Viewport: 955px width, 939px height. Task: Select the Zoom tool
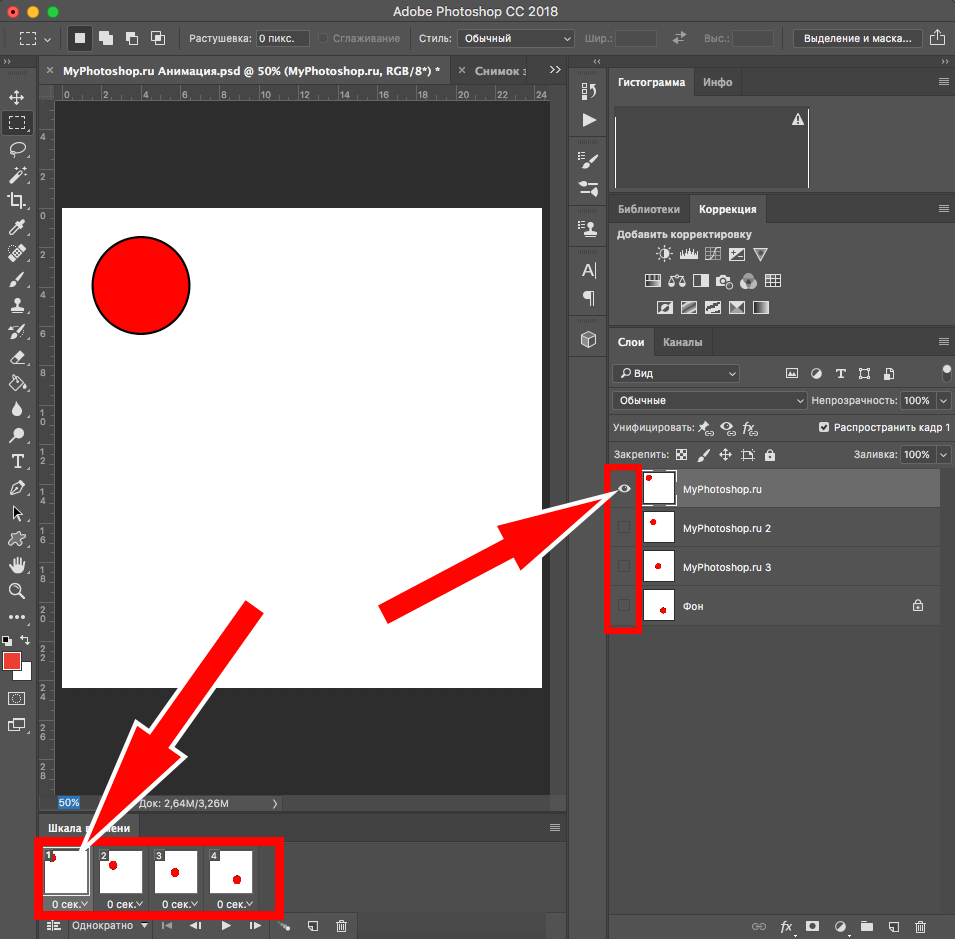tap(17, 591)
